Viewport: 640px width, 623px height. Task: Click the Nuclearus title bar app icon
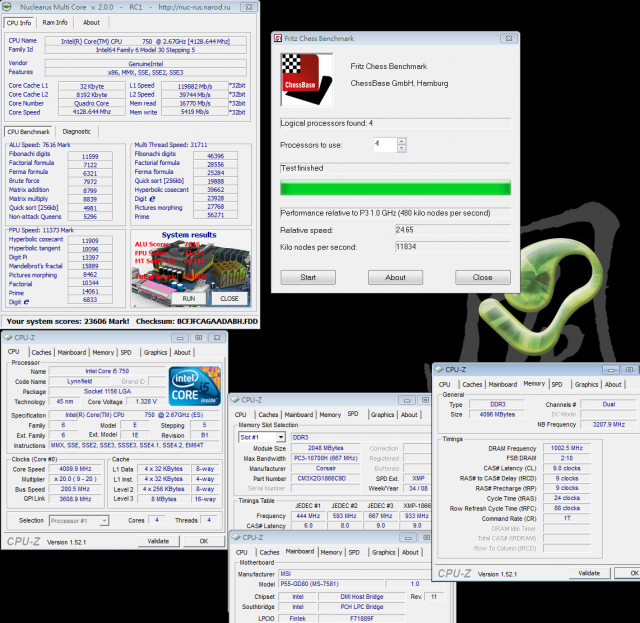(x=7, y=7)
